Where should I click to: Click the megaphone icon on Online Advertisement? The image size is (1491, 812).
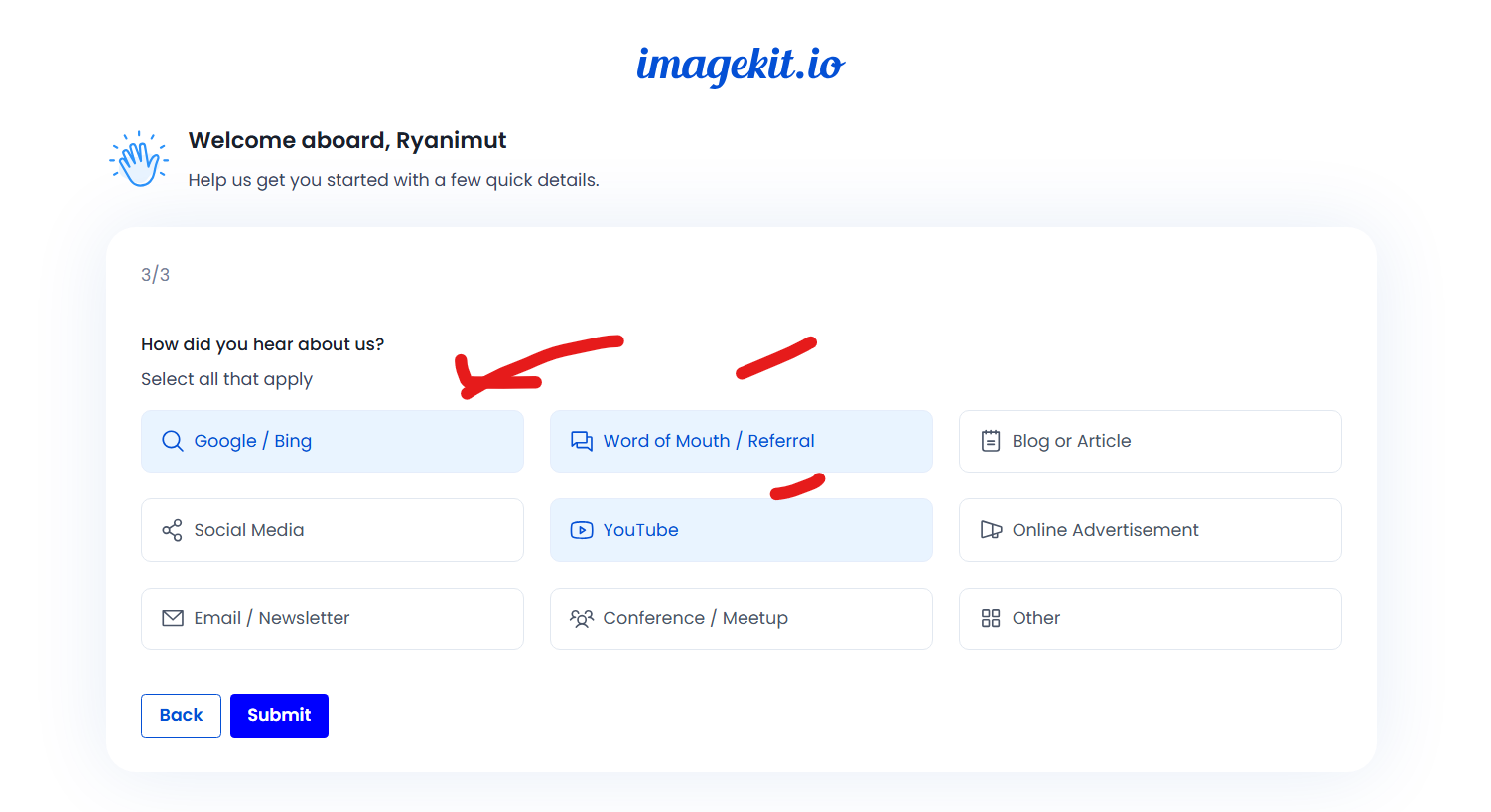tap(991, 529)
